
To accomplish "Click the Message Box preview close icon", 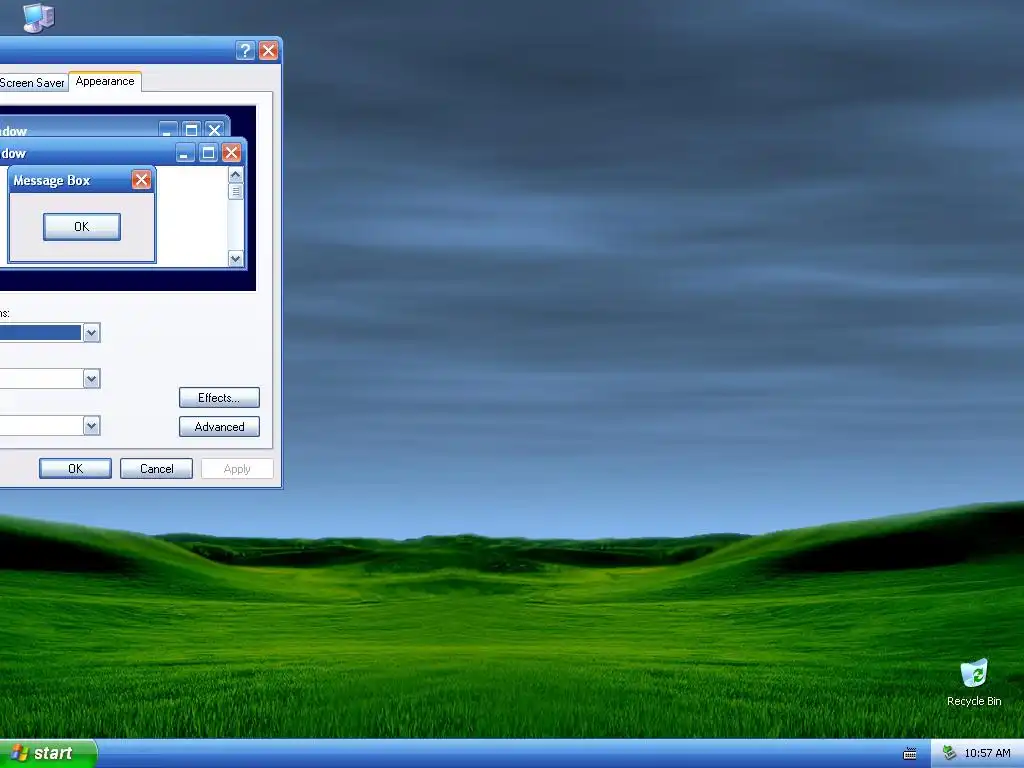I will (x=142, y=180).
